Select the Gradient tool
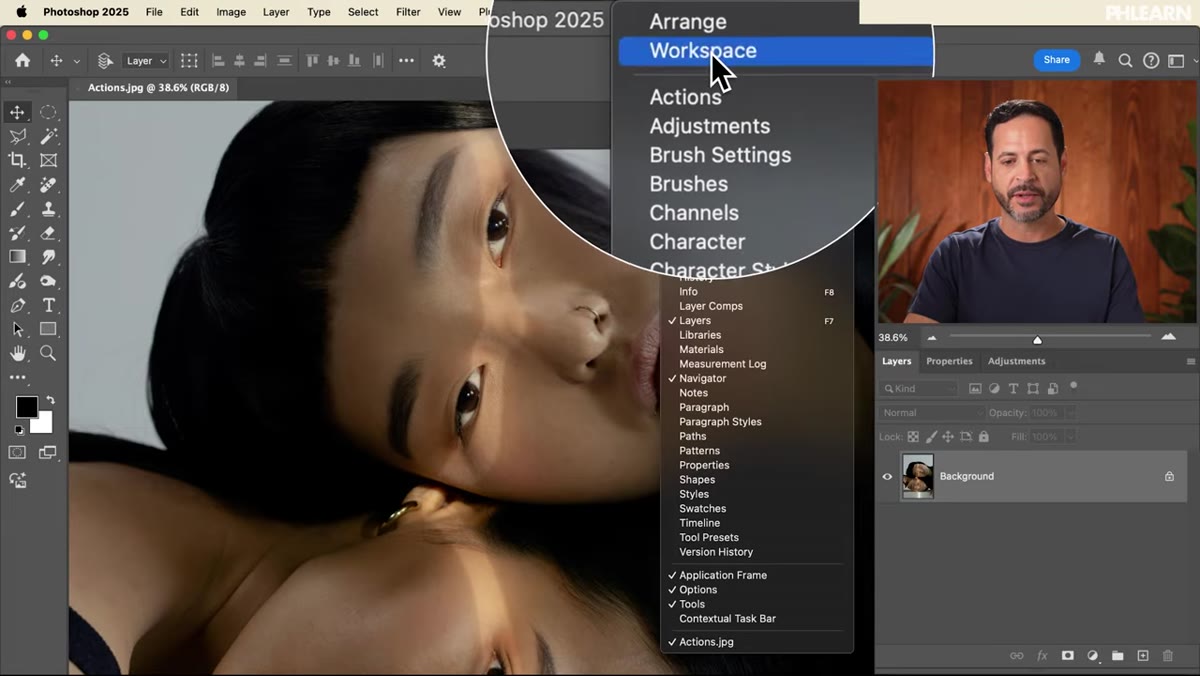This screenshot has height=676, width=1200. (x=17, y=257)
